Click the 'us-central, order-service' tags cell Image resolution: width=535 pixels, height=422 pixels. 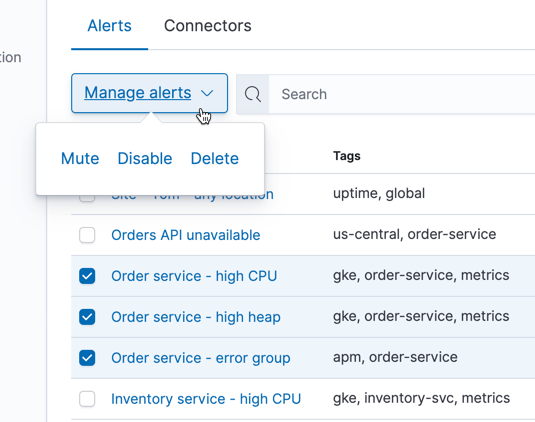click(x=415, y=234)
